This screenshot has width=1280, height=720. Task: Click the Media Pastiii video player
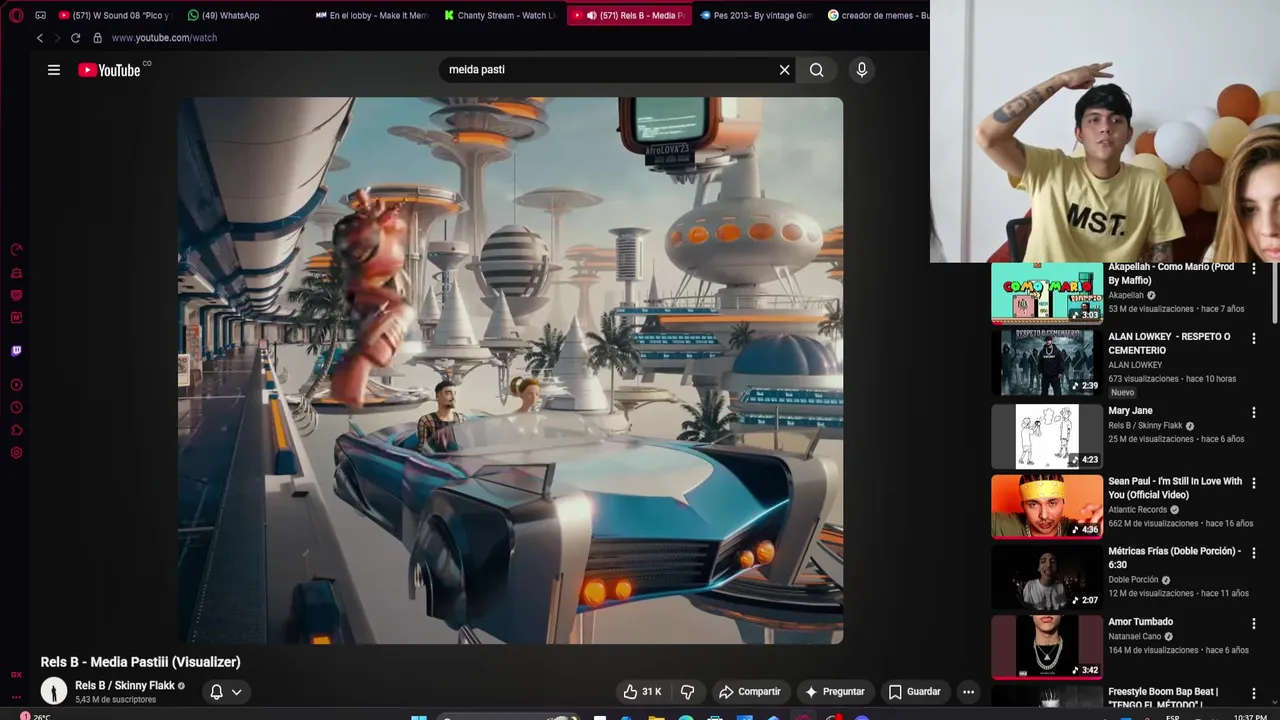click(x=510, y=371)
